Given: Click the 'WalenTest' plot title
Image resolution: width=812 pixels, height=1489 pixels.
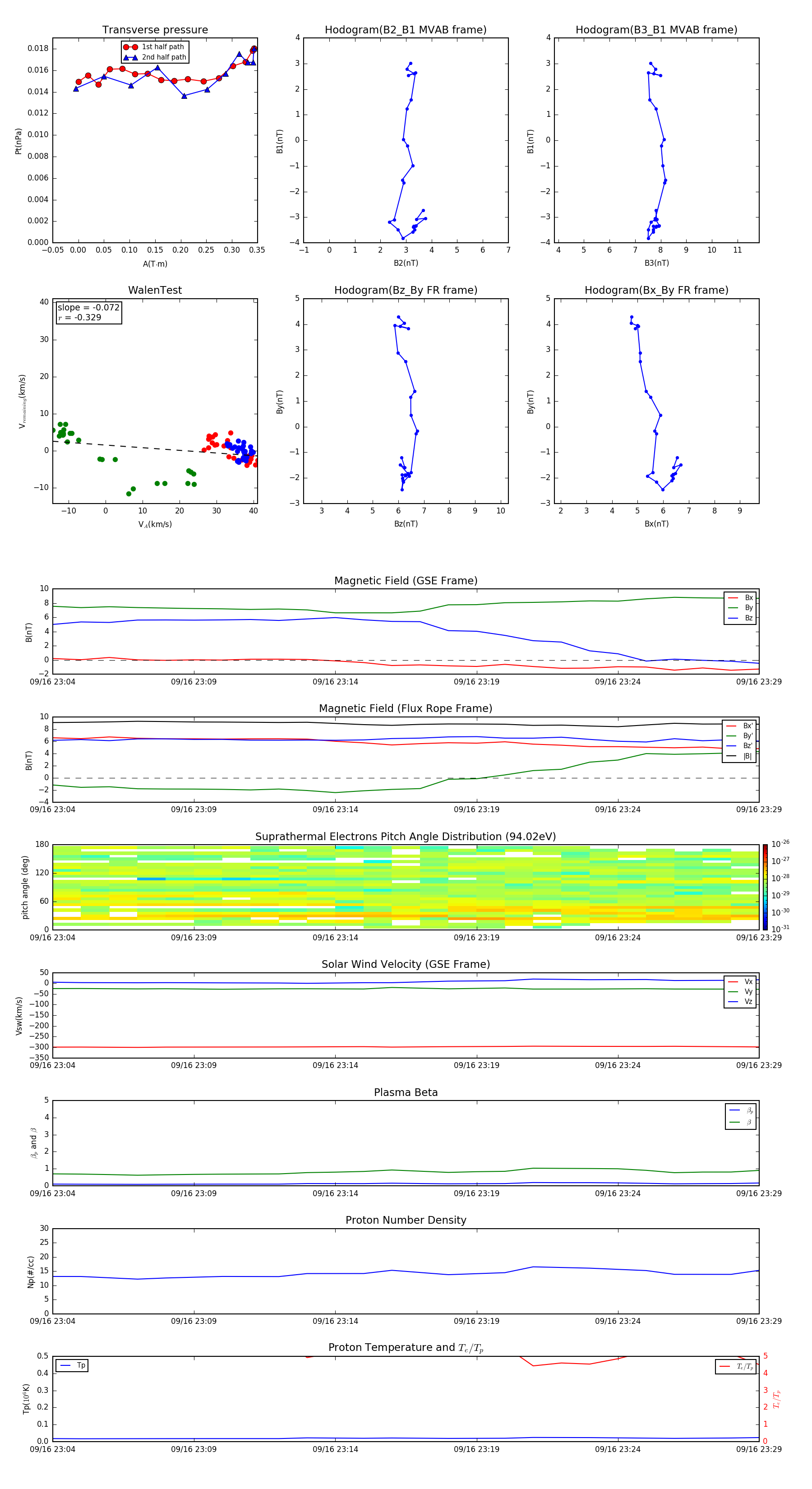Looking at the screenshot, I should 155,290.
